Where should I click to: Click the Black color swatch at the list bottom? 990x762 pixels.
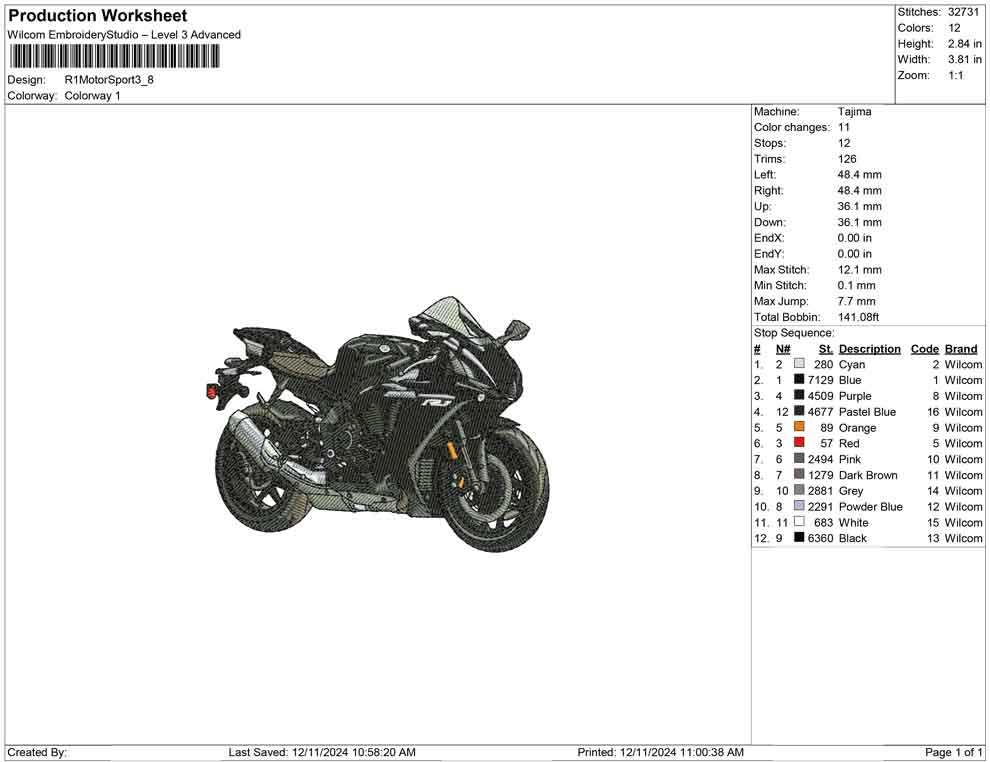click(x=798, y=538)
